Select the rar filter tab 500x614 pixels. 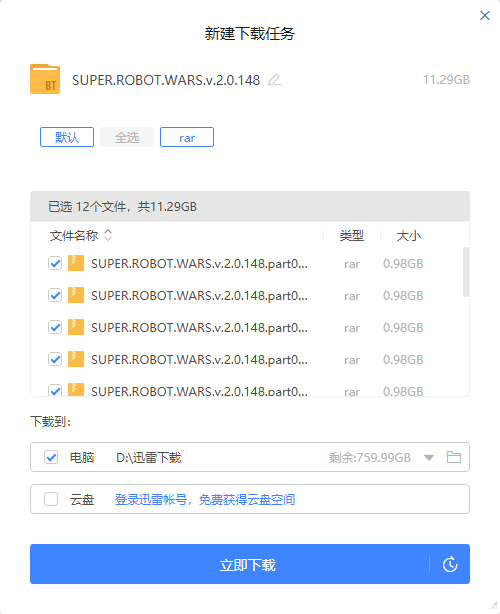coord(187,137)
